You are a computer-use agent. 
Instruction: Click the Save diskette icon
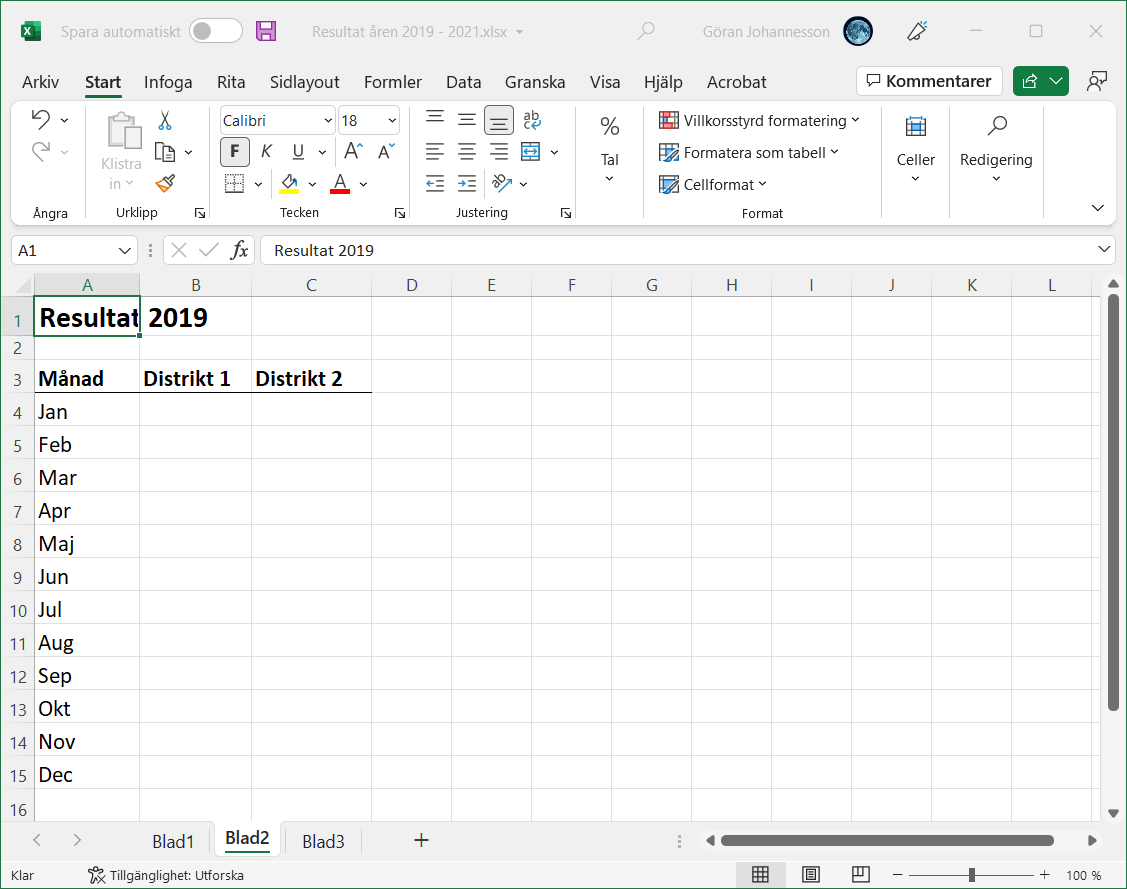pyautogui.click(x=266, y=31)
